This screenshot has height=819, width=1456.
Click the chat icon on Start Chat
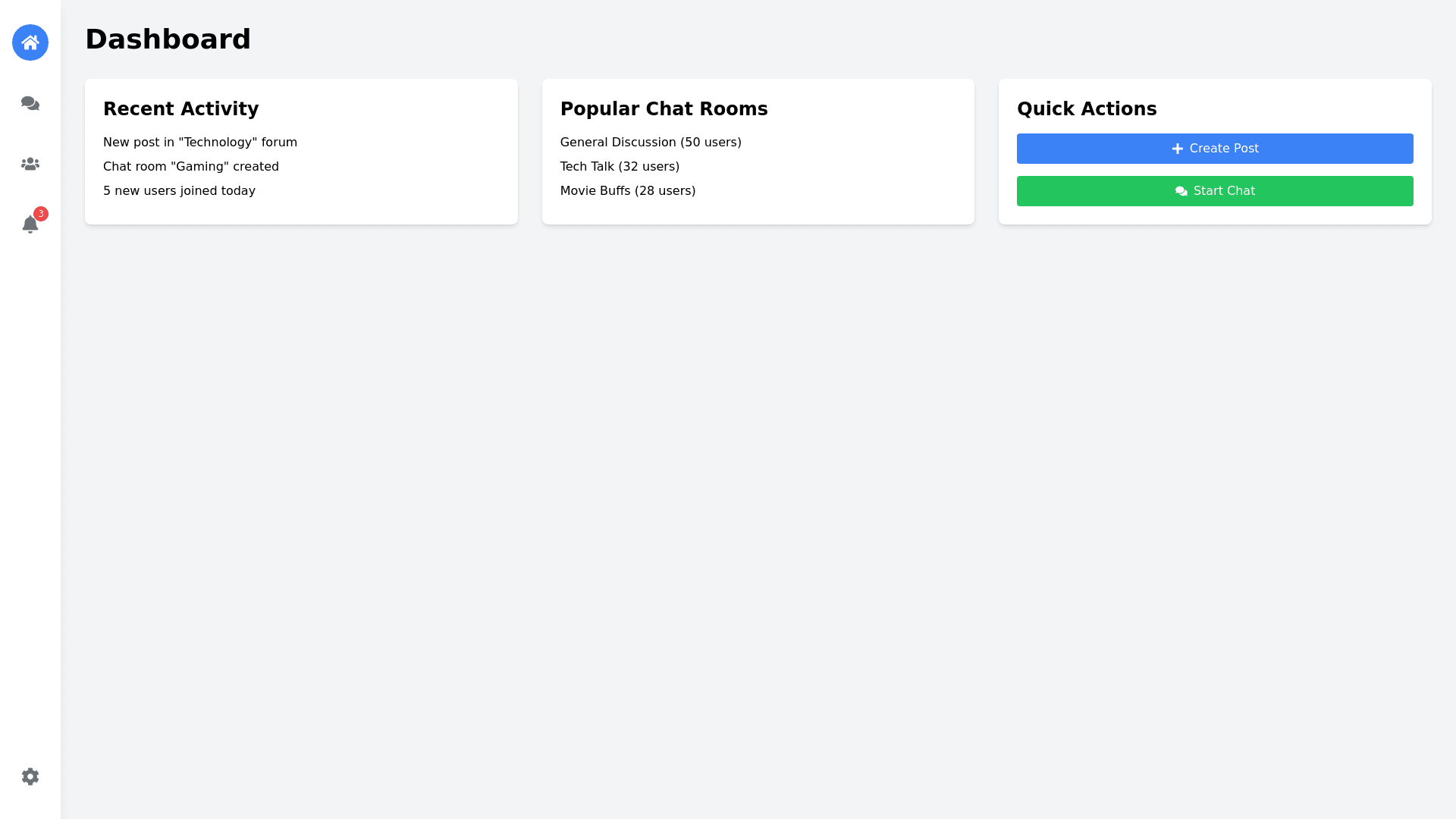(1181, 191)
